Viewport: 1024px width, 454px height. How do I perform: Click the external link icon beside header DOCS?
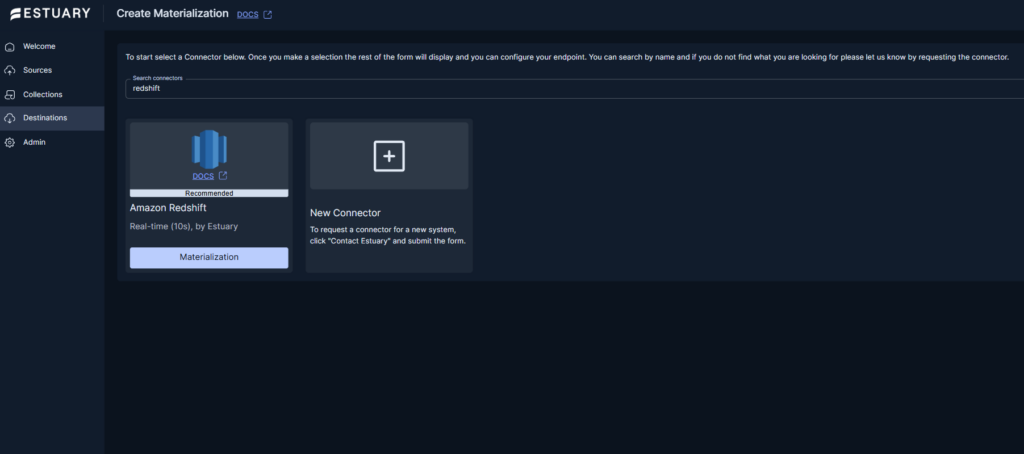268,14
